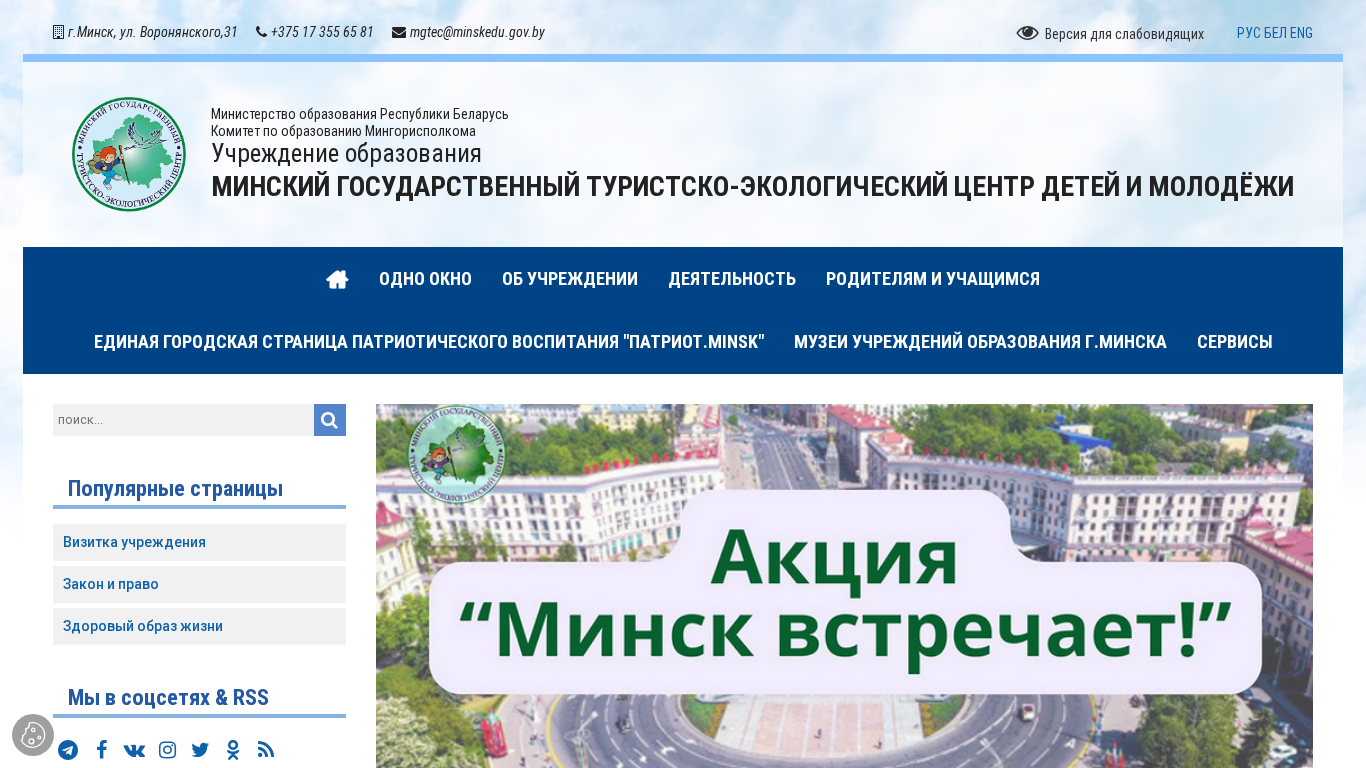Image resolution: width=1366 pixels, height=768 pixels.
Task: Click the address г.Минск, ул. Воронянского,31
Action: coord(152,32)
